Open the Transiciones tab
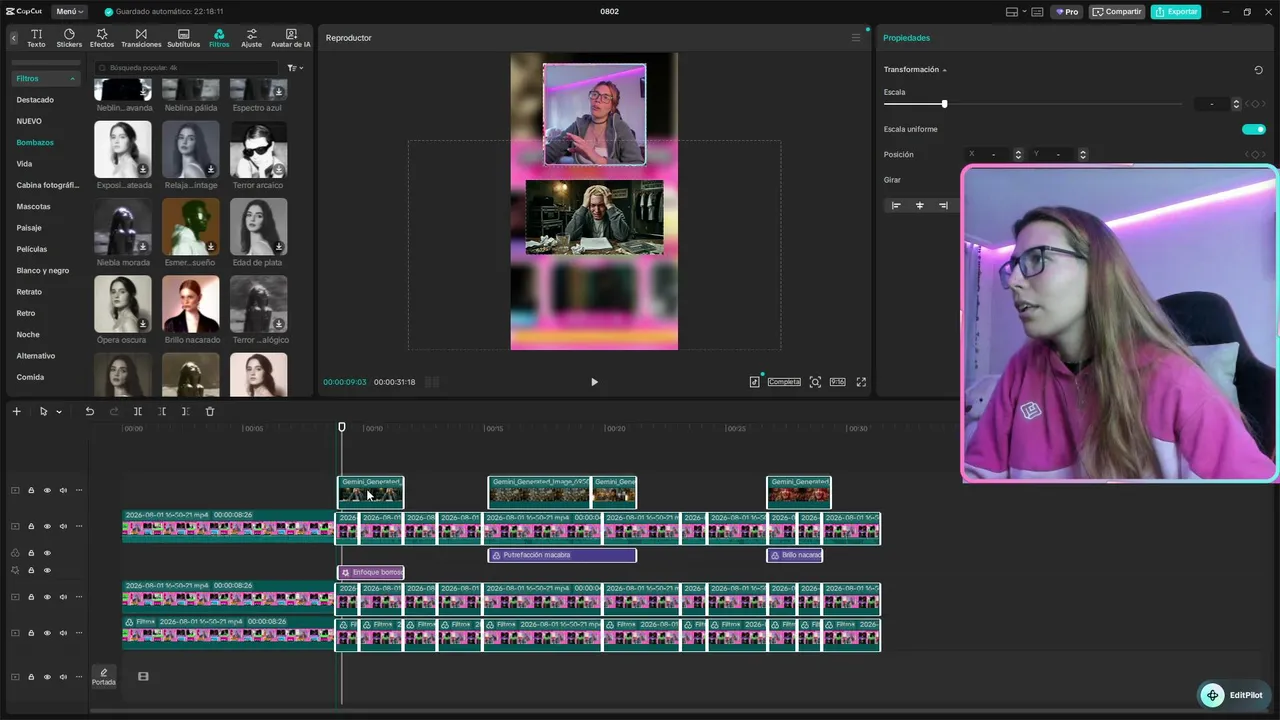The image size is (1280, 720). point(141,38)
